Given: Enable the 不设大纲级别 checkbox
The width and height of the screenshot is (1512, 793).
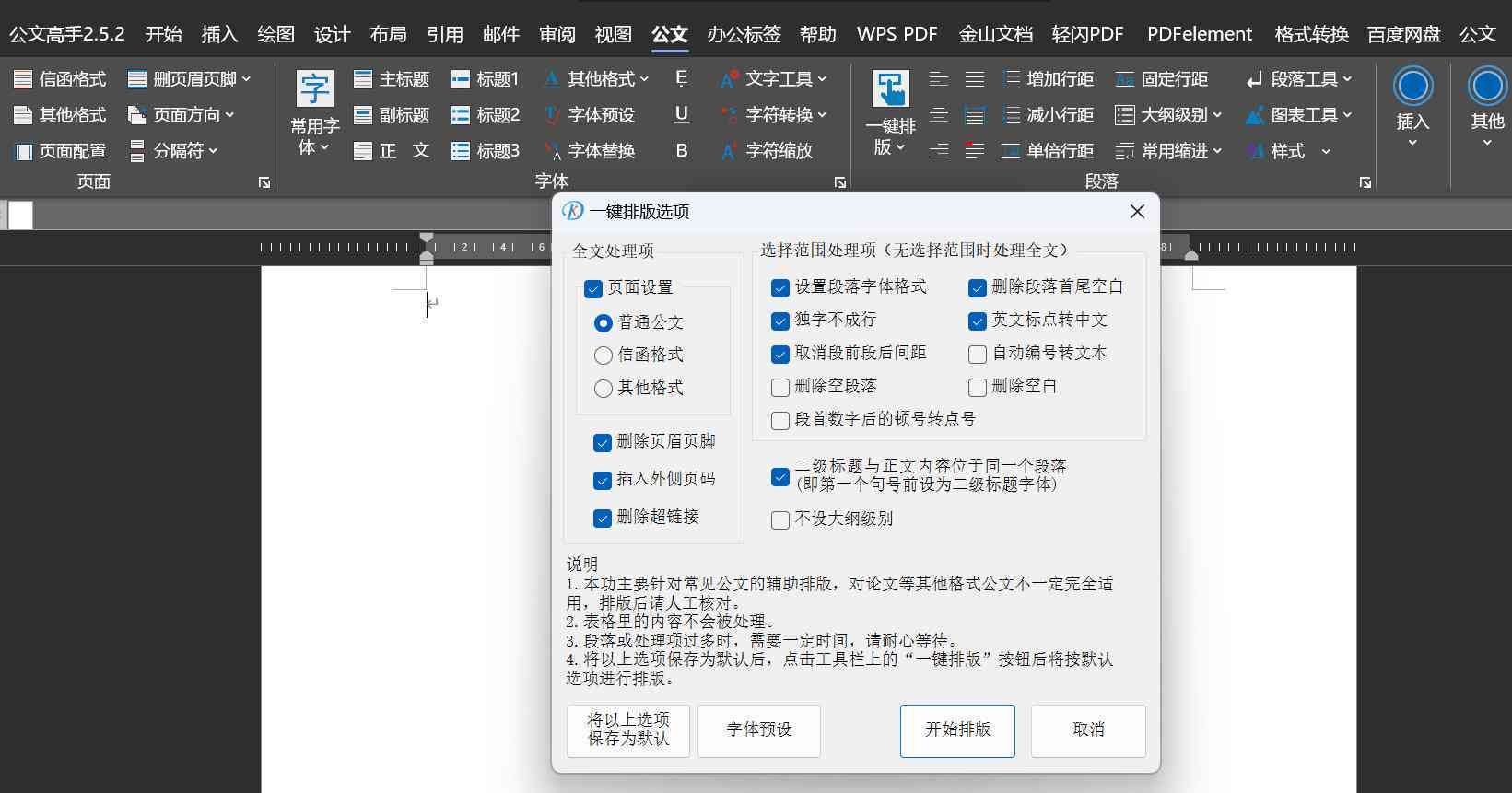Looking at the screenshot, I should [x=780, y=520].
